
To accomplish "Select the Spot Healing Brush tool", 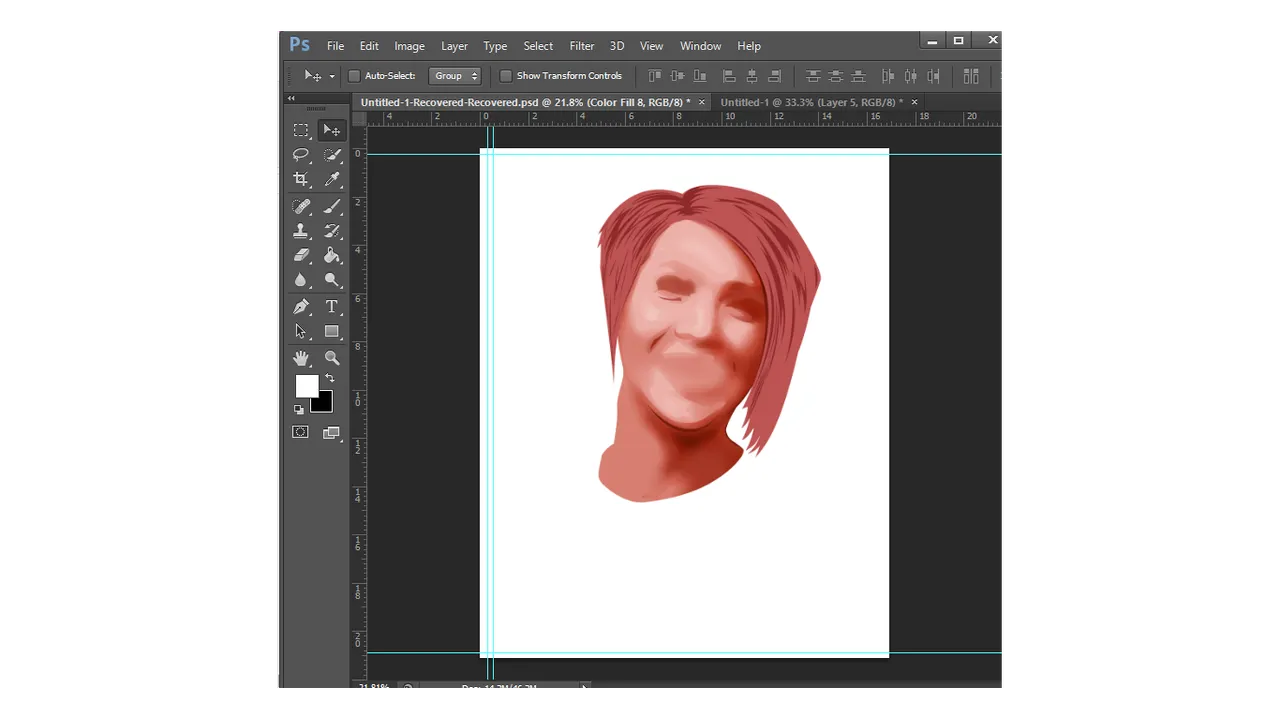I will [301, 206].
